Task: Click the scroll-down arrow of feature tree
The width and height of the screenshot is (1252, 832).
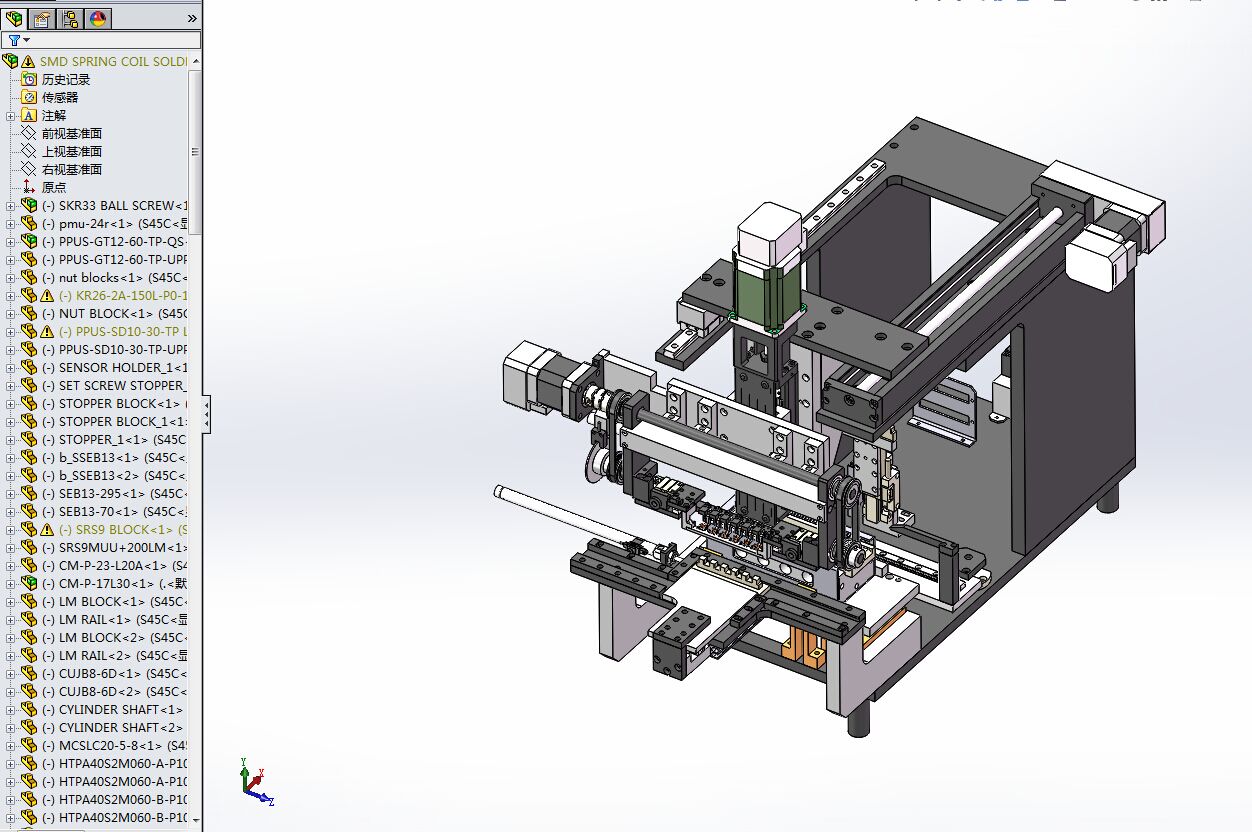Action: click(195, 820)
